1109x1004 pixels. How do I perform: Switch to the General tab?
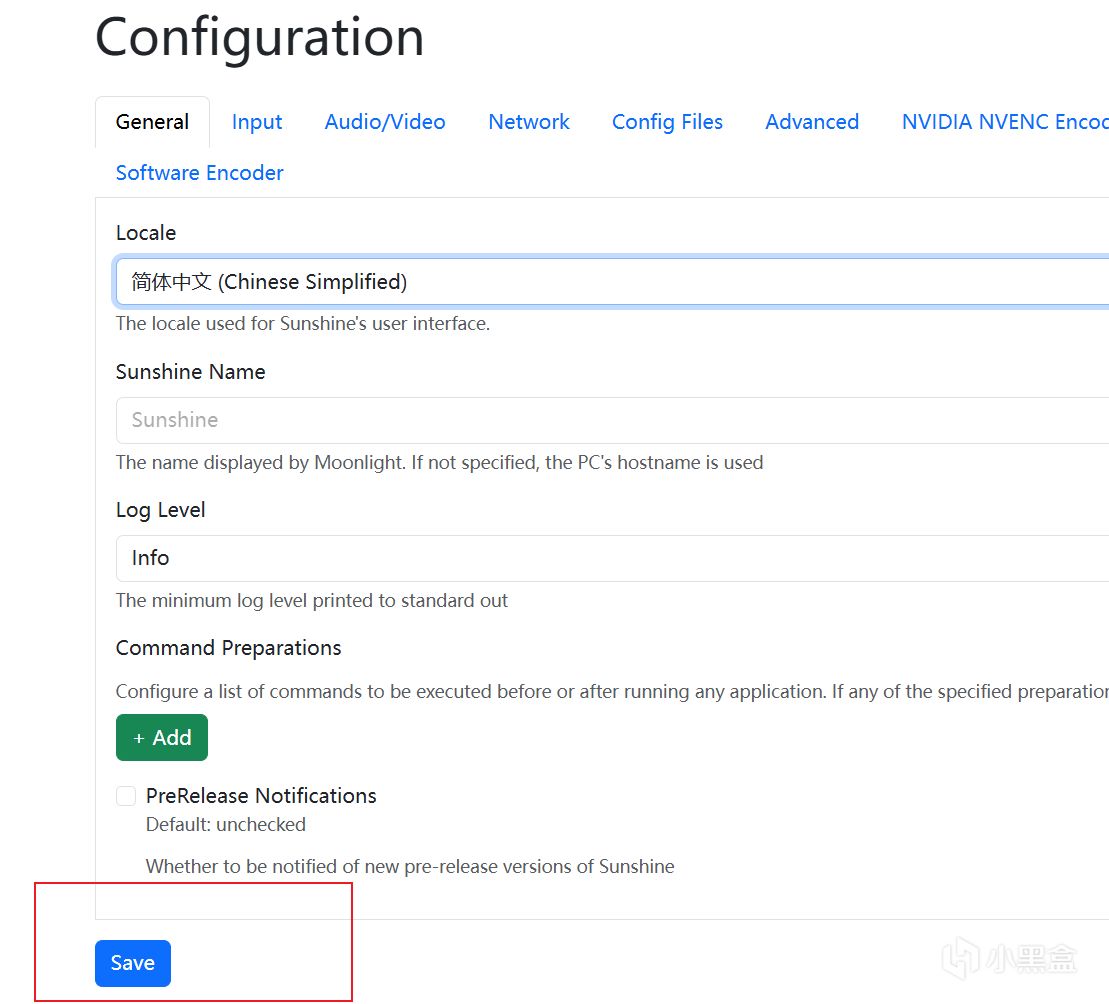coord(152,122)
